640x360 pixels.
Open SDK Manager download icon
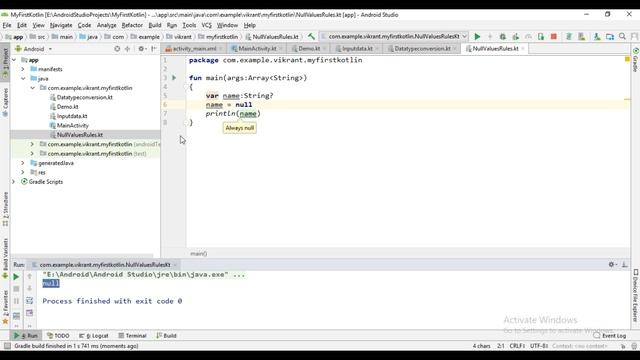[x=597, y=37]
